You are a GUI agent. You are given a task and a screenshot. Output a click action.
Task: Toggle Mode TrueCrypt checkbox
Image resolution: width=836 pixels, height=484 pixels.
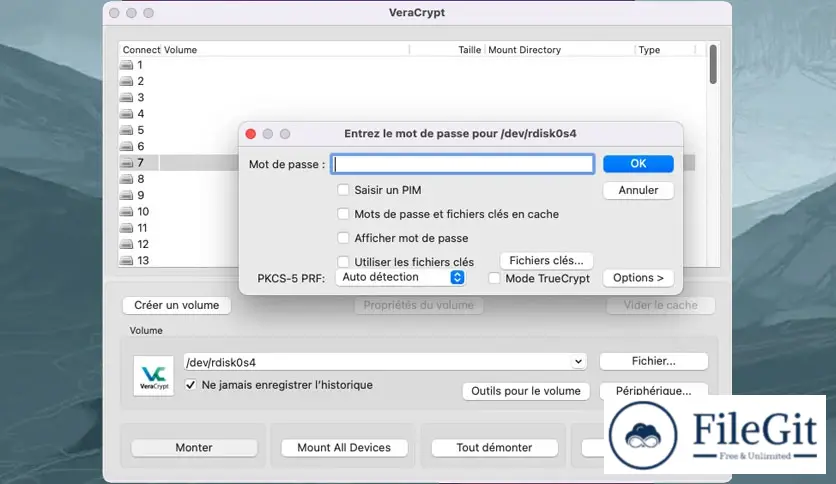pyautogui.click(x=494, y=278)
